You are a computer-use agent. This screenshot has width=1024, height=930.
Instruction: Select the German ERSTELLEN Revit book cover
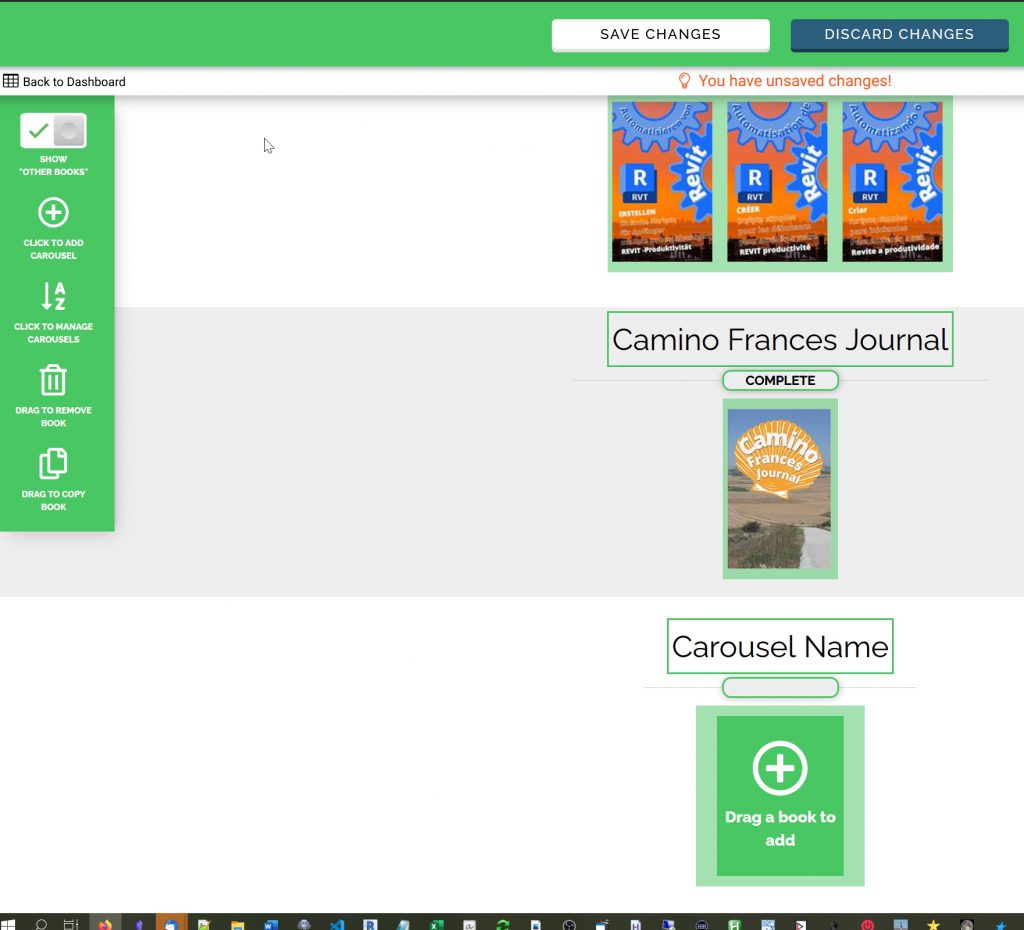(x=662, y=181)
